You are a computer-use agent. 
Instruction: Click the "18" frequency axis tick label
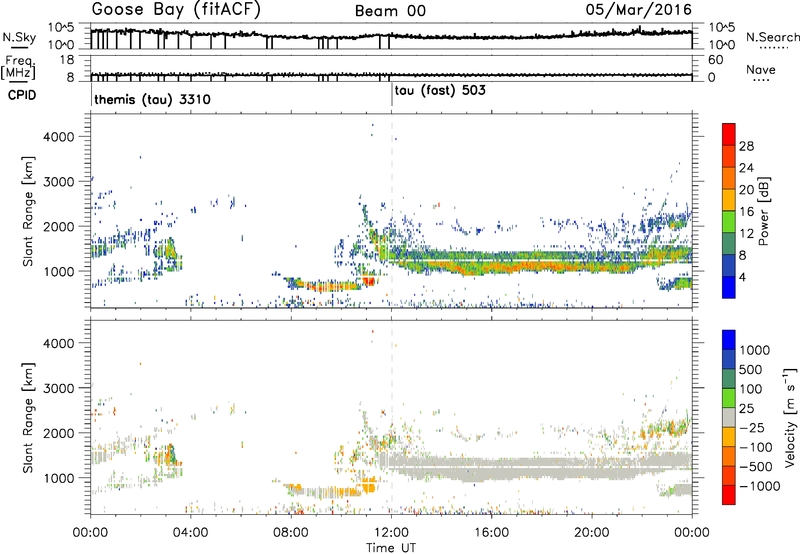[x=67, y=60]
